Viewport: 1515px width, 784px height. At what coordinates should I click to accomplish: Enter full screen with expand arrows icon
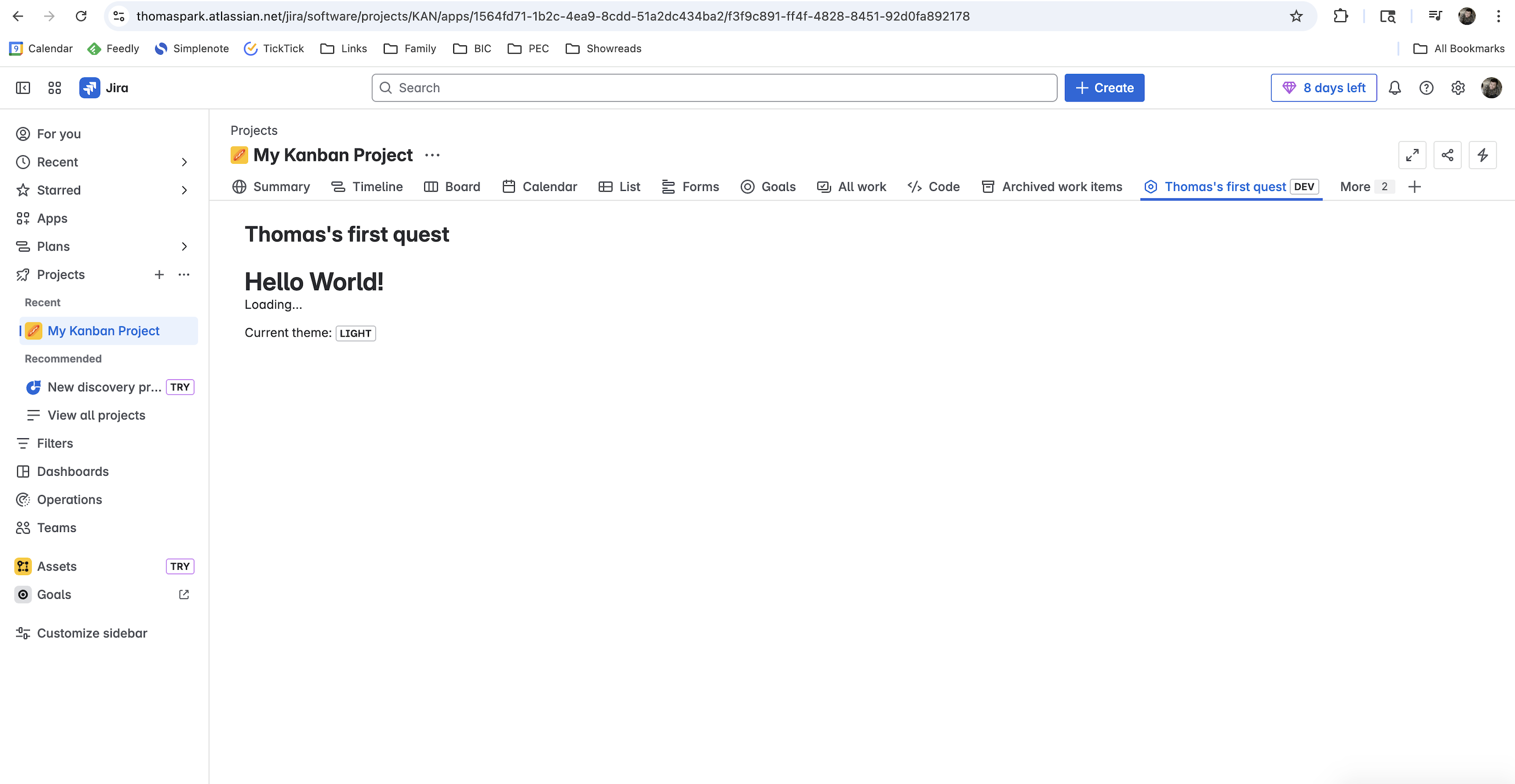pyautogui.click(x=1412, y=155)
